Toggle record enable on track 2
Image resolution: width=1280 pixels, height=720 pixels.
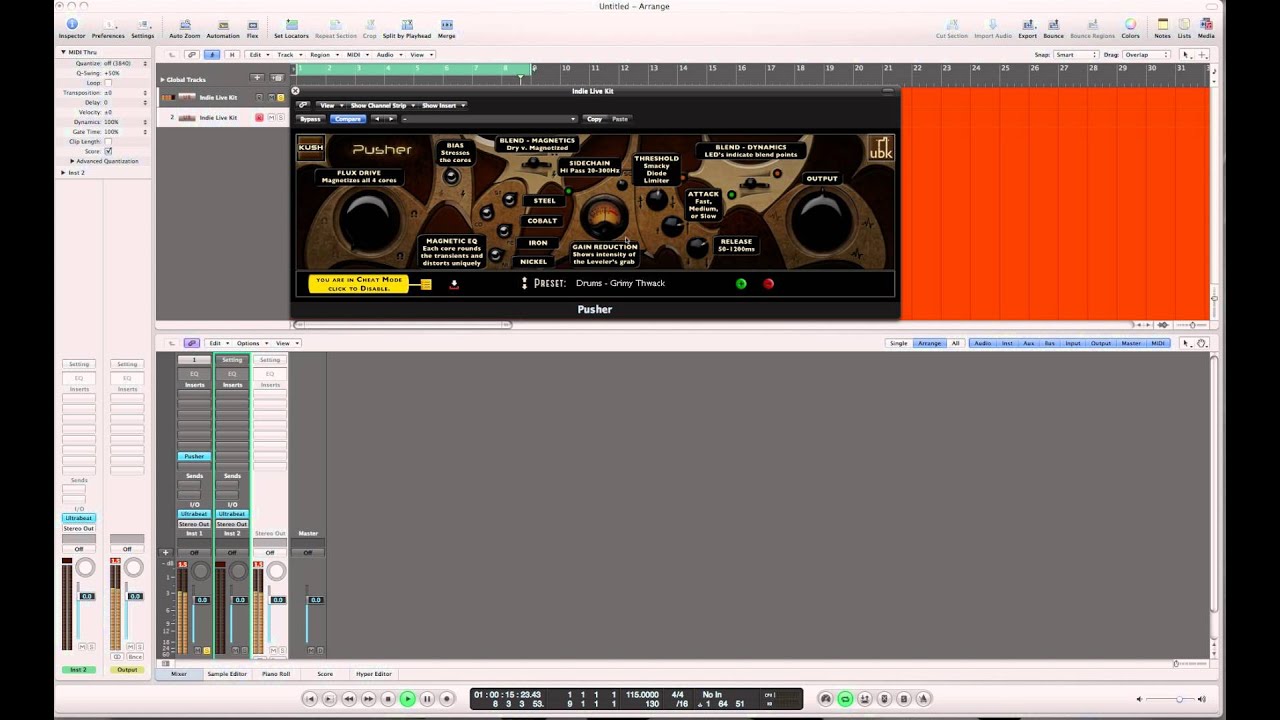coord(259,117)
